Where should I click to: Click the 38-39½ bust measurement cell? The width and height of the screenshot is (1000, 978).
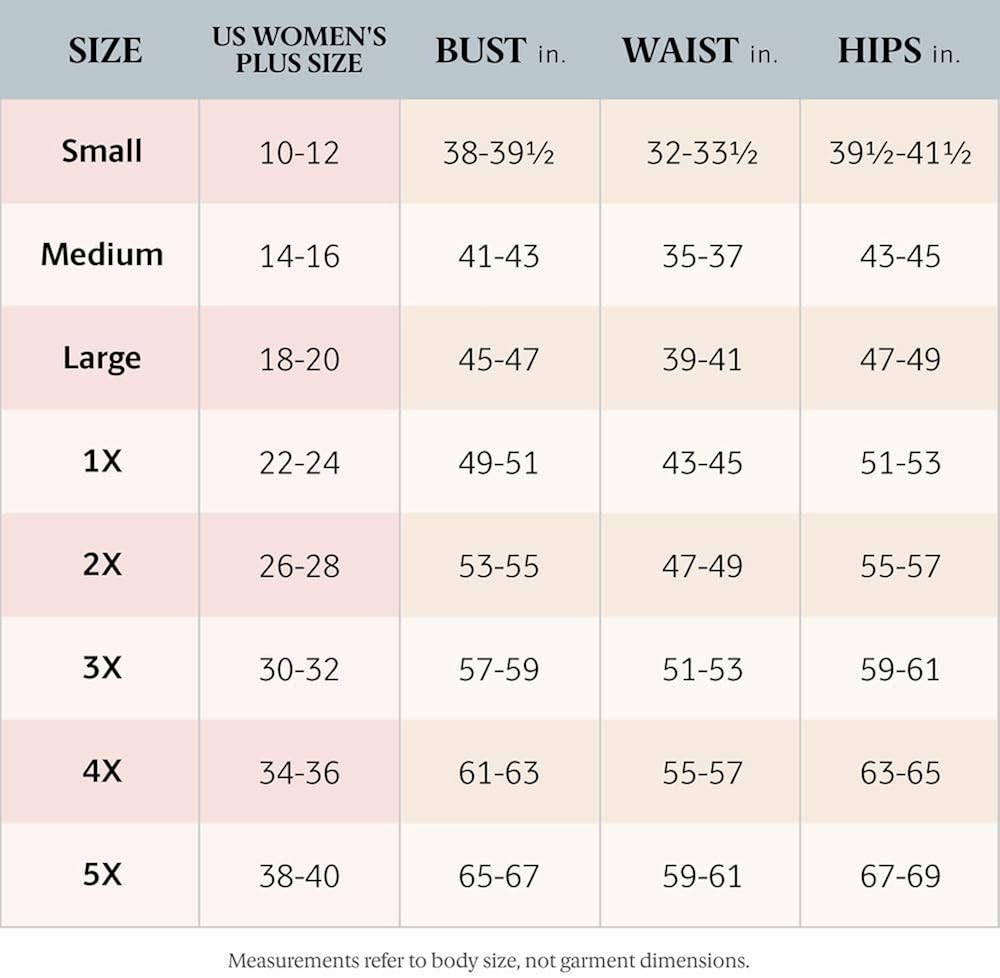[499, 153]
